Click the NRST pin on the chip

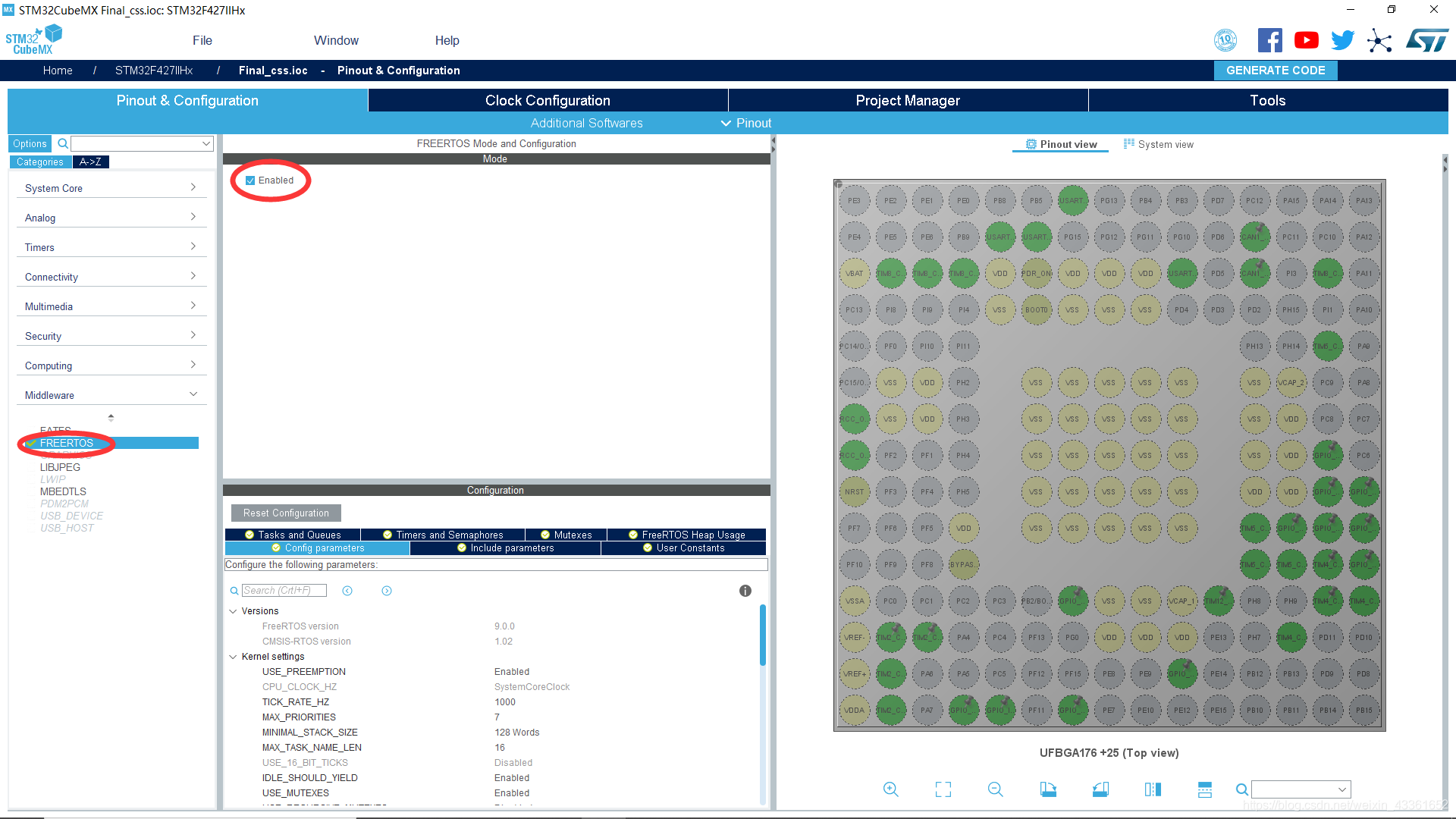coord(855,492)
